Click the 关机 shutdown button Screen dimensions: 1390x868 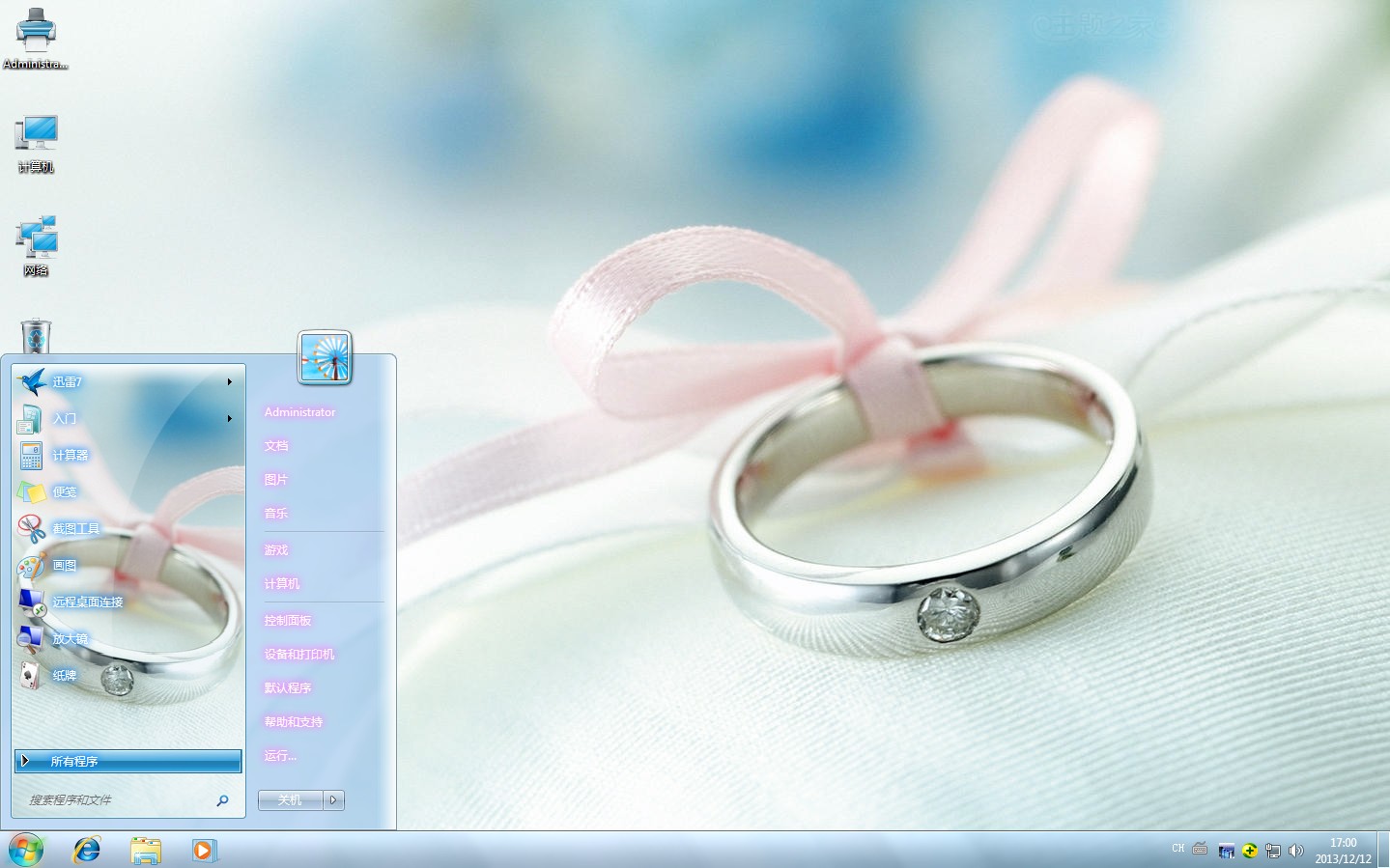(x=290, y=800)
